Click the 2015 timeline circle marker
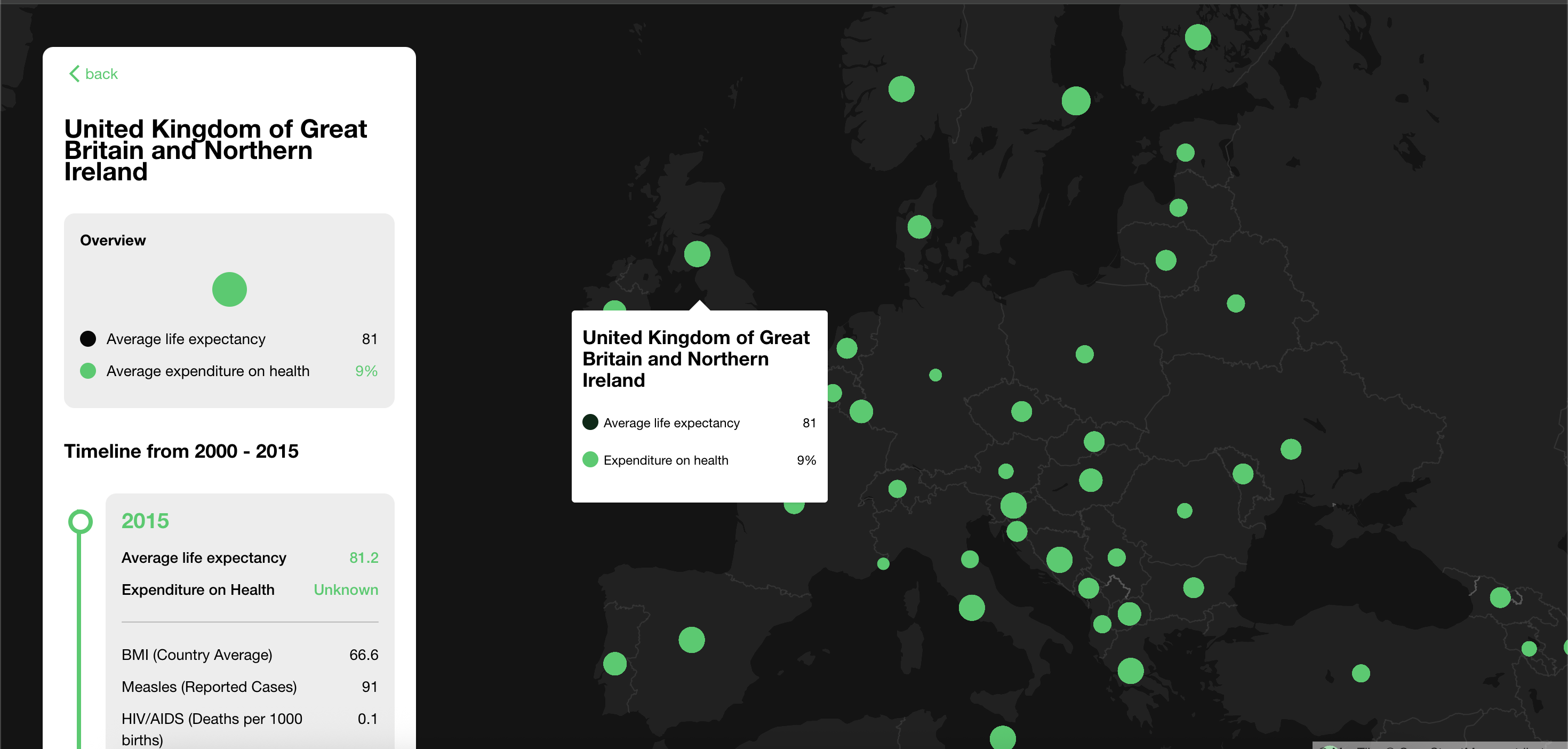The image size is (1568, 749). pos(80,521)
